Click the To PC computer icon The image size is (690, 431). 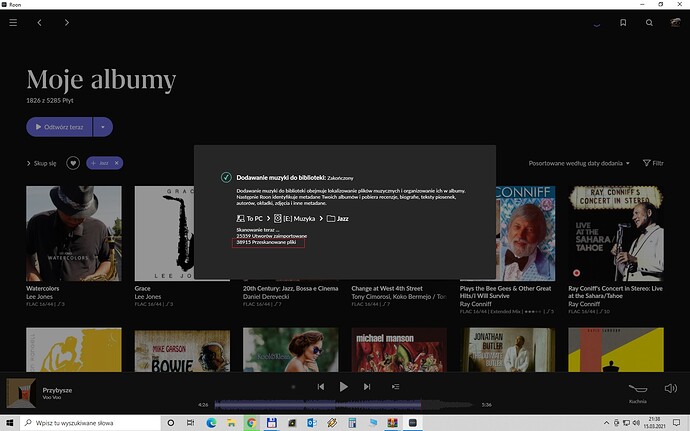[x=240, y=218]
